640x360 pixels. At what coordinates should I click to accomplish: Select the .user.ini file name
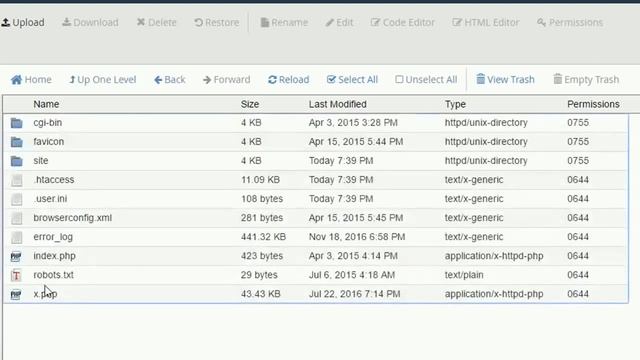pos(50,199)
